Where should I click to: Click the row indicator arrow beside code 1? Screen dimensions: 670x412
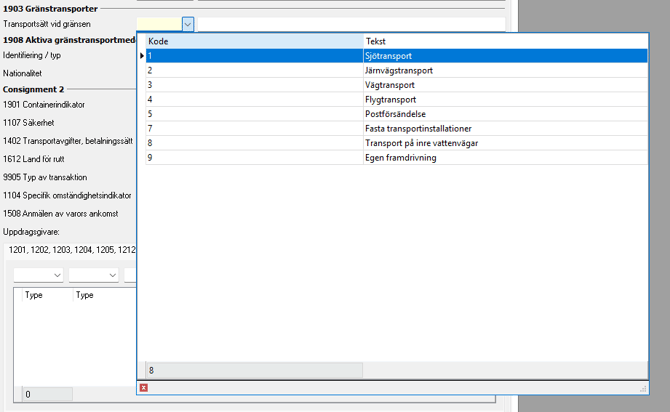(141, 56)
